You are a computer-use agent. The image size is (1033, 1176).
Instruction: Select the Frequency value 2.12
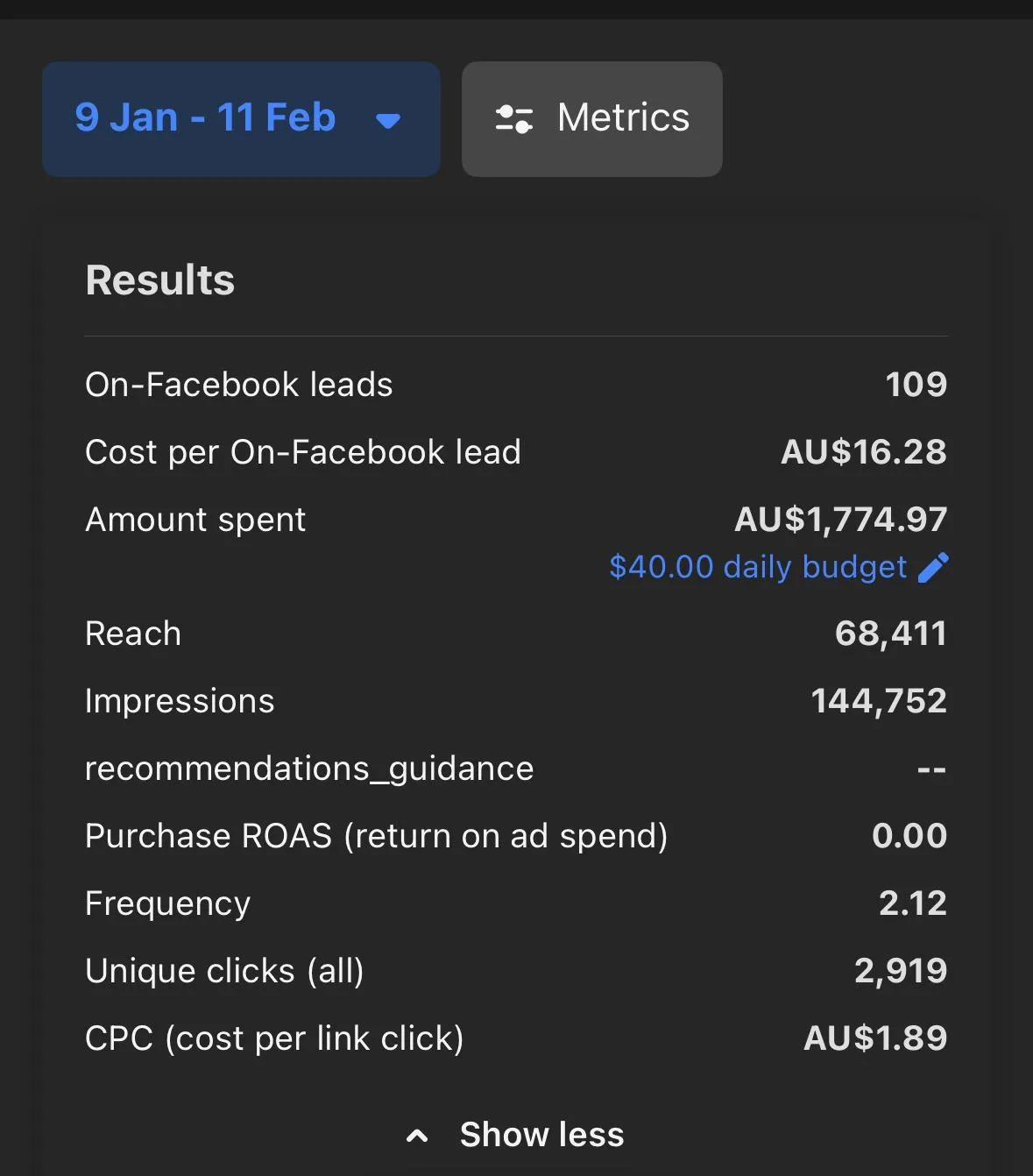(912, 903)
